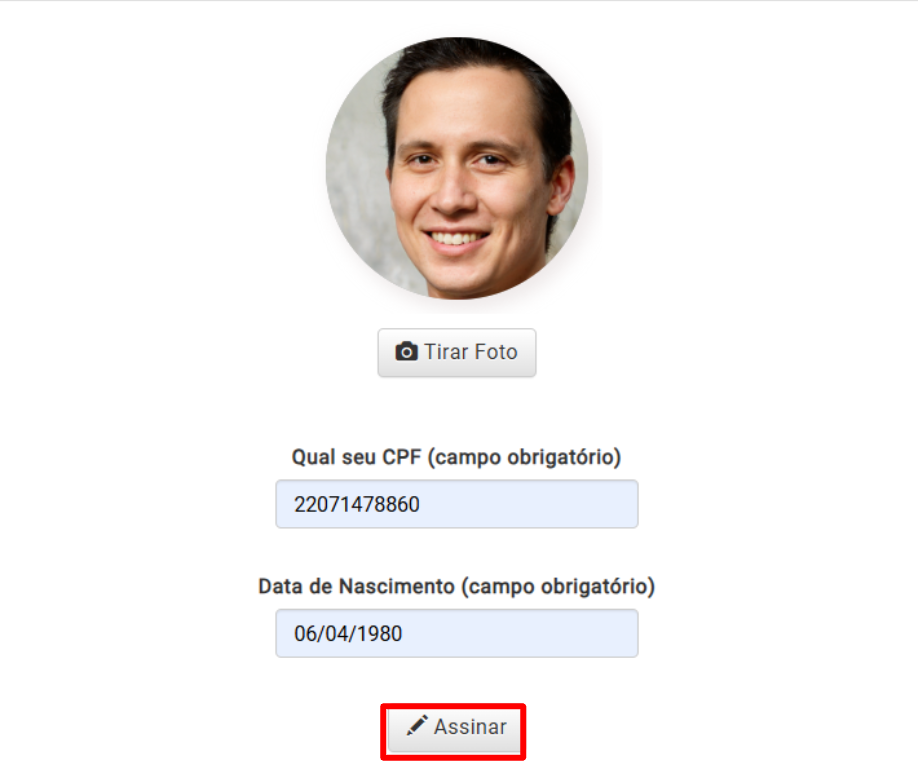
Task: Click the empty area of the birth date field
Action: [521, 633]
